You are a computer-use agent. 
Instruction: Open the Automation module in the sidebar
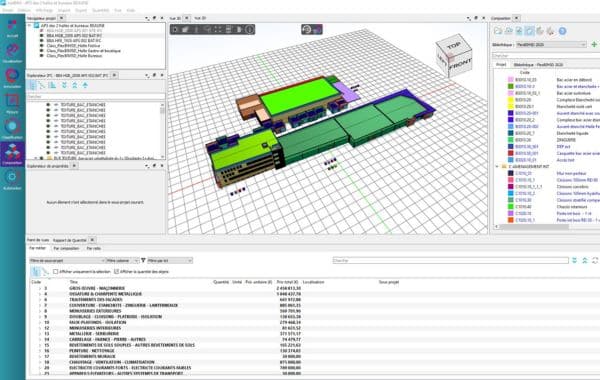pyautogui.click(x=12, y=180)
